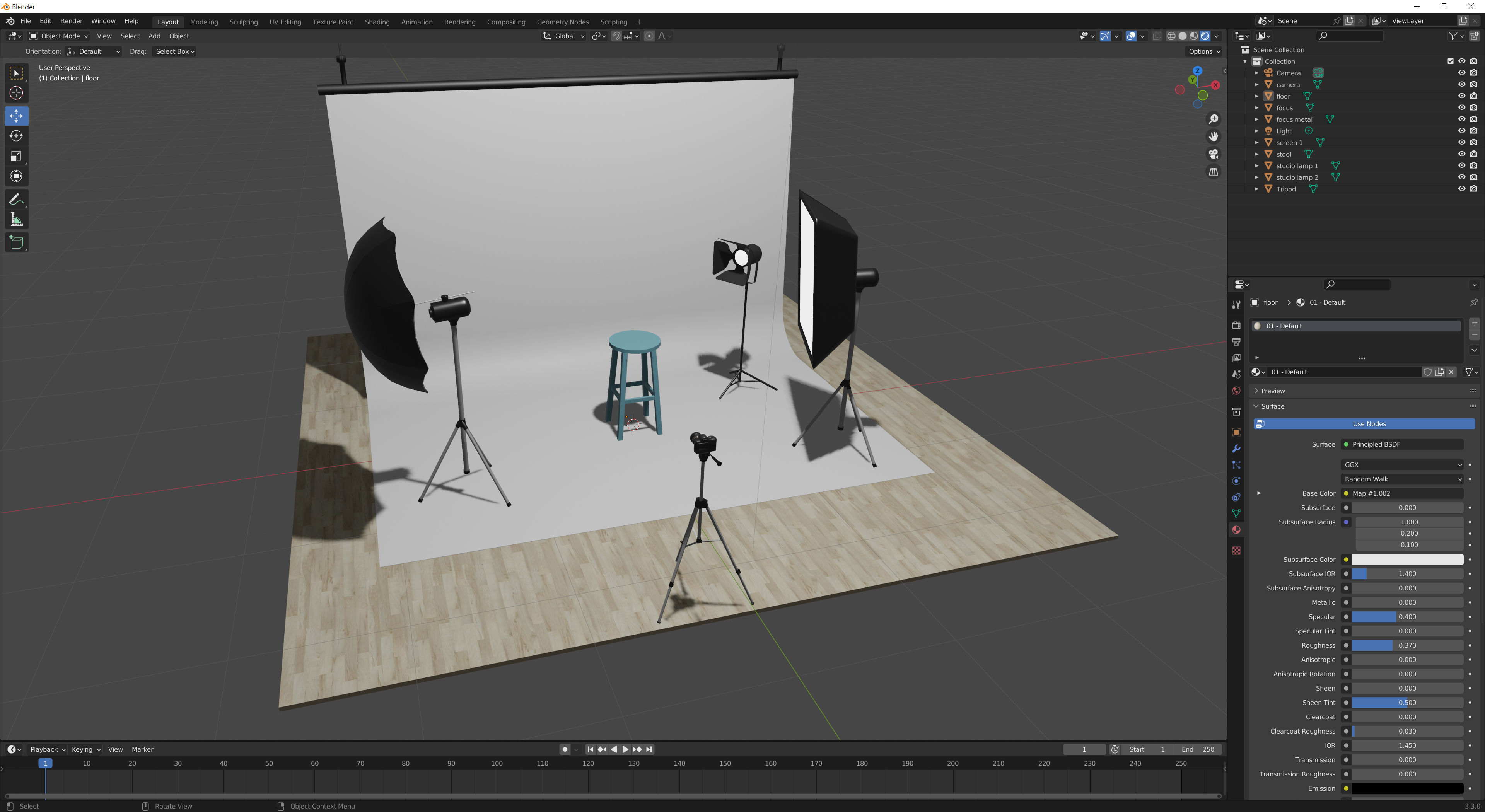1485x812 pixels.
Task: Select the Annotate pencil tool
Action: [x=16, y=200]
